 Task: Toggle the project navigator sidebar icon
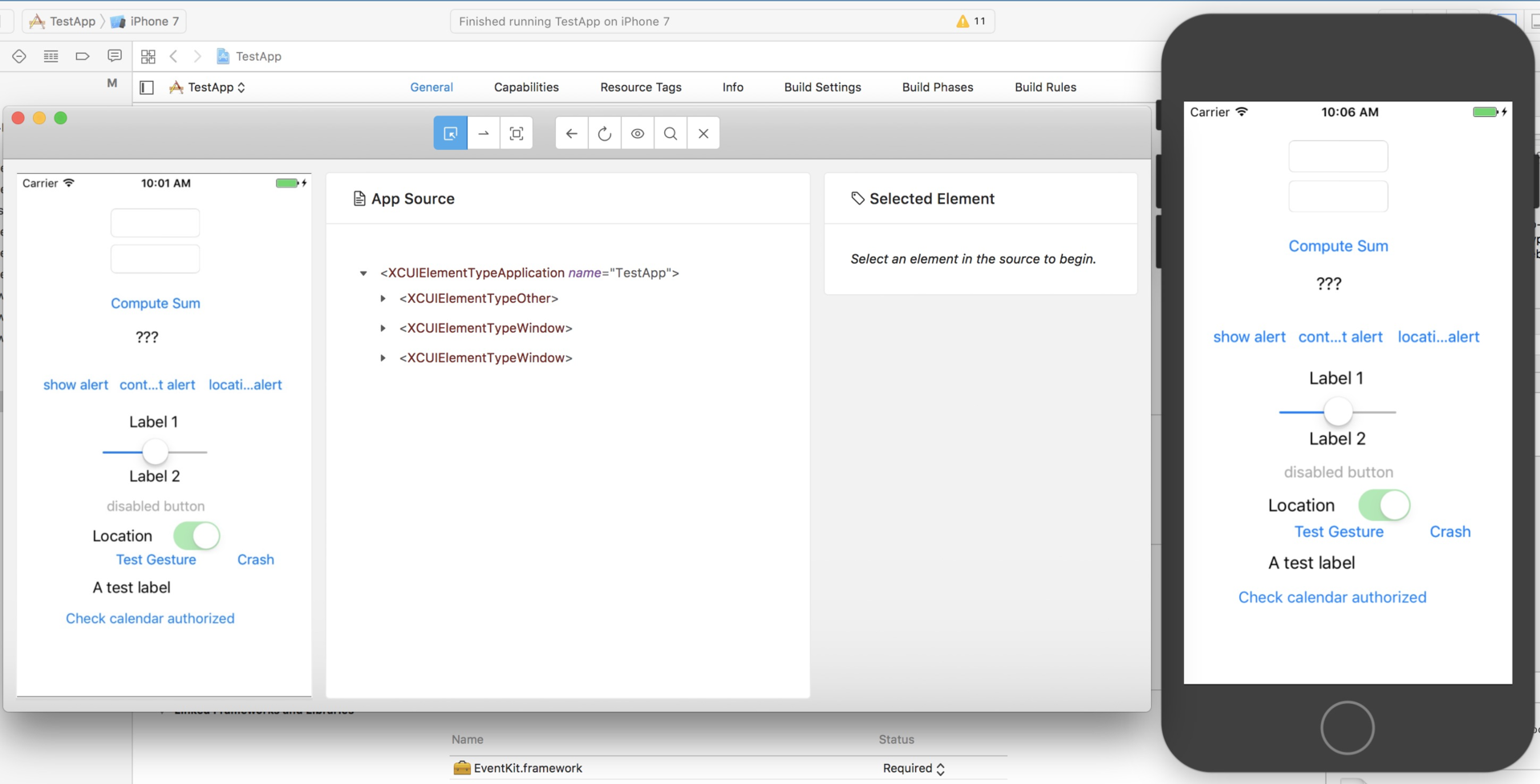click(147, 87)
